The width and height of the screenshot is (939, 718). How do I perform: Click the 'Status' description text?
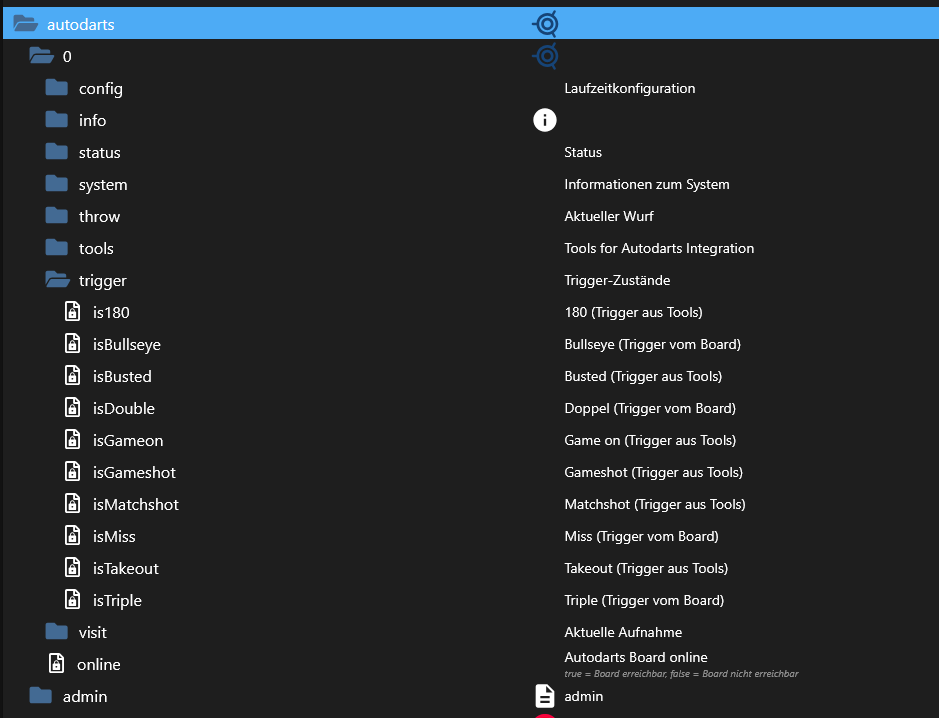pyautogui.click(x=583, y=152)
